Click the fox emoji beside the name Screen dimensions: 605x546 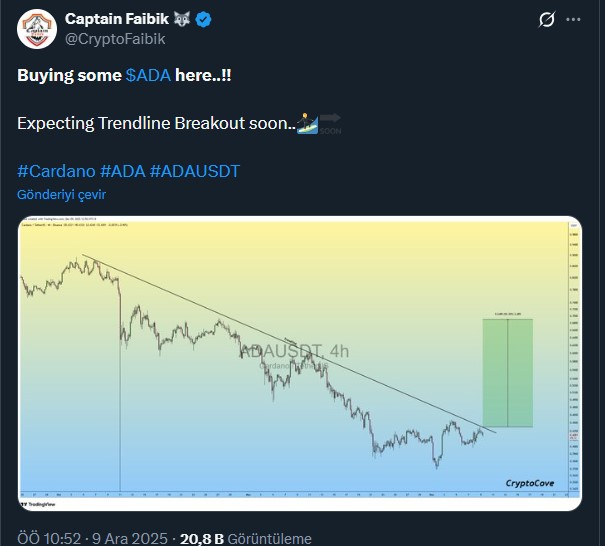[184, 20]
